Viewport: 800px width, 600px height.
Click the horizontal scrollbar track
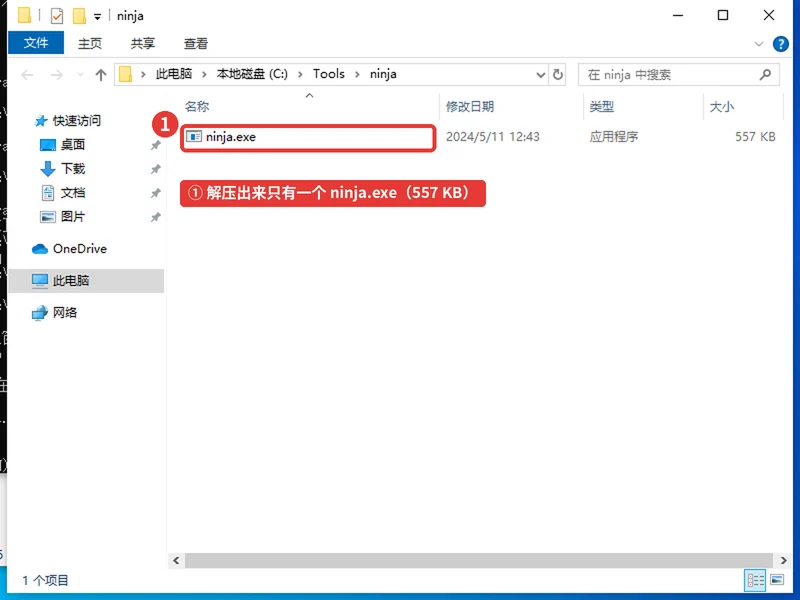pyautogui.click(x=479, y=560)
